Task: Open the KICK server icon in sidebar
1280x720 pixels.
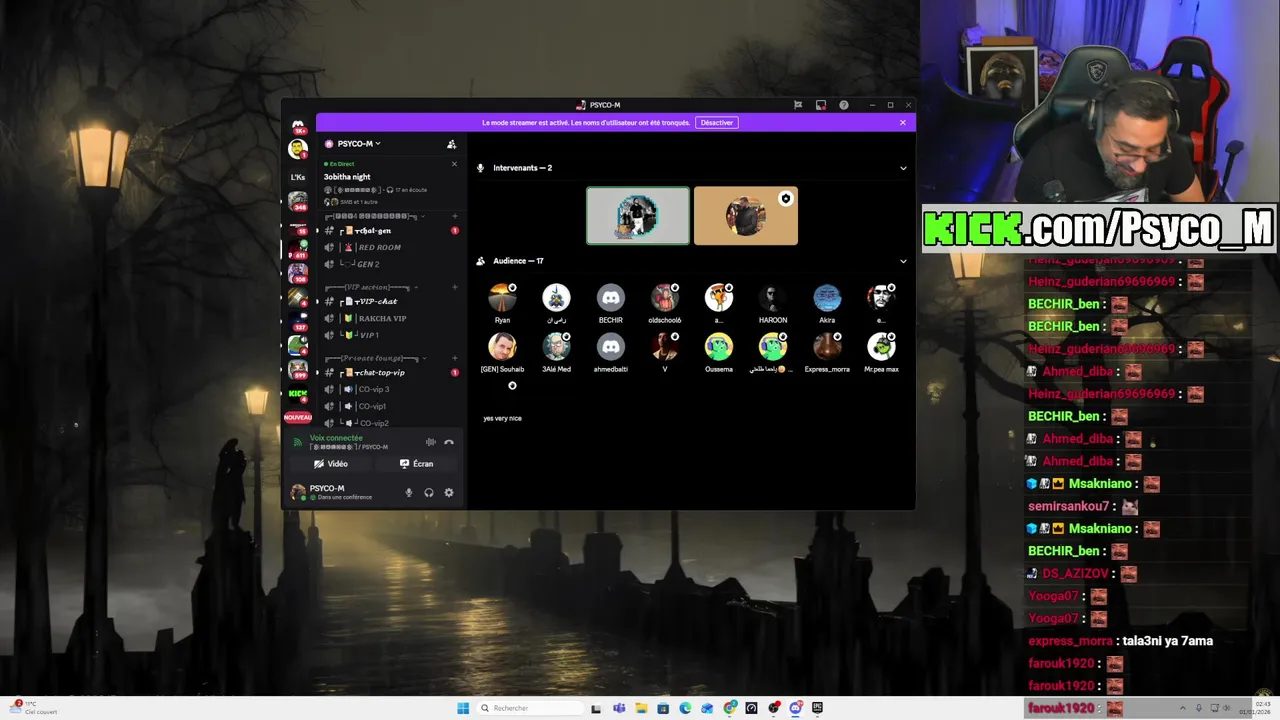Action: coord(298,394)
